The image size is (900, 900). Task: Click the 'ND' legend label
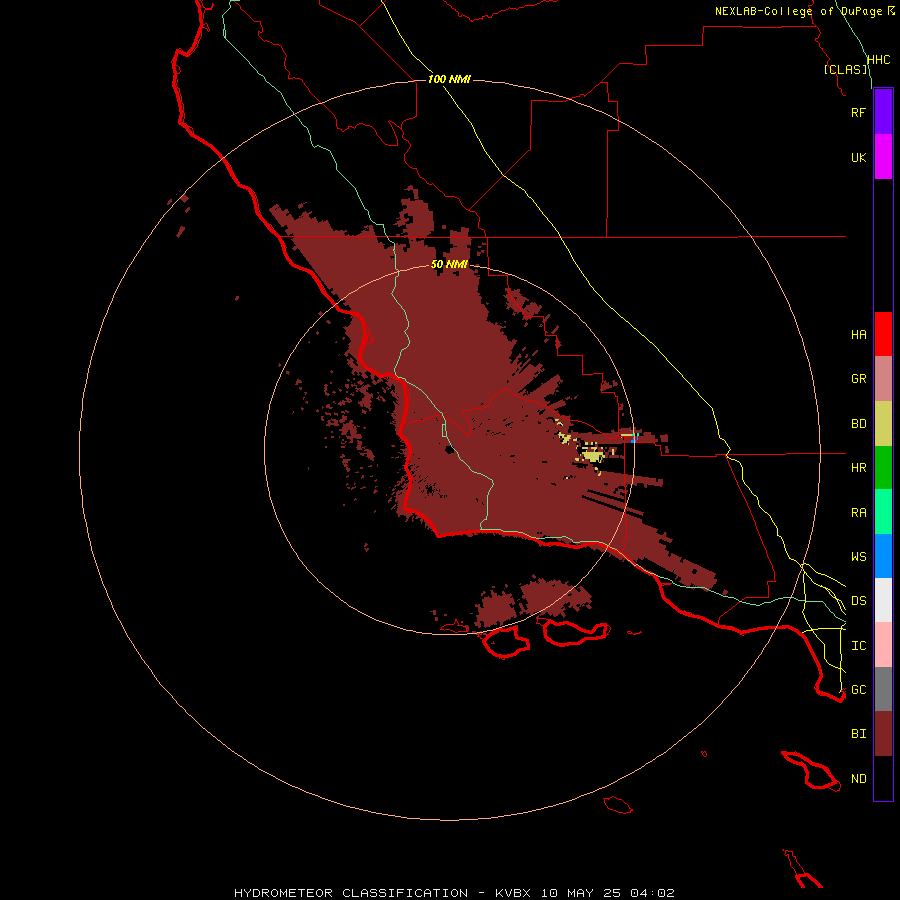pos(858,779)
